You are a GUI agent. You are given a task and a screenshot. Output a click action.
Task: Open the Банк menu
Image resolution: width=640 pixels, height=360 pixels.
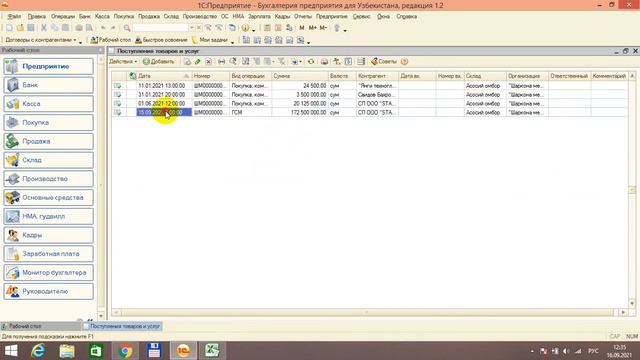(x=85, y=16)
